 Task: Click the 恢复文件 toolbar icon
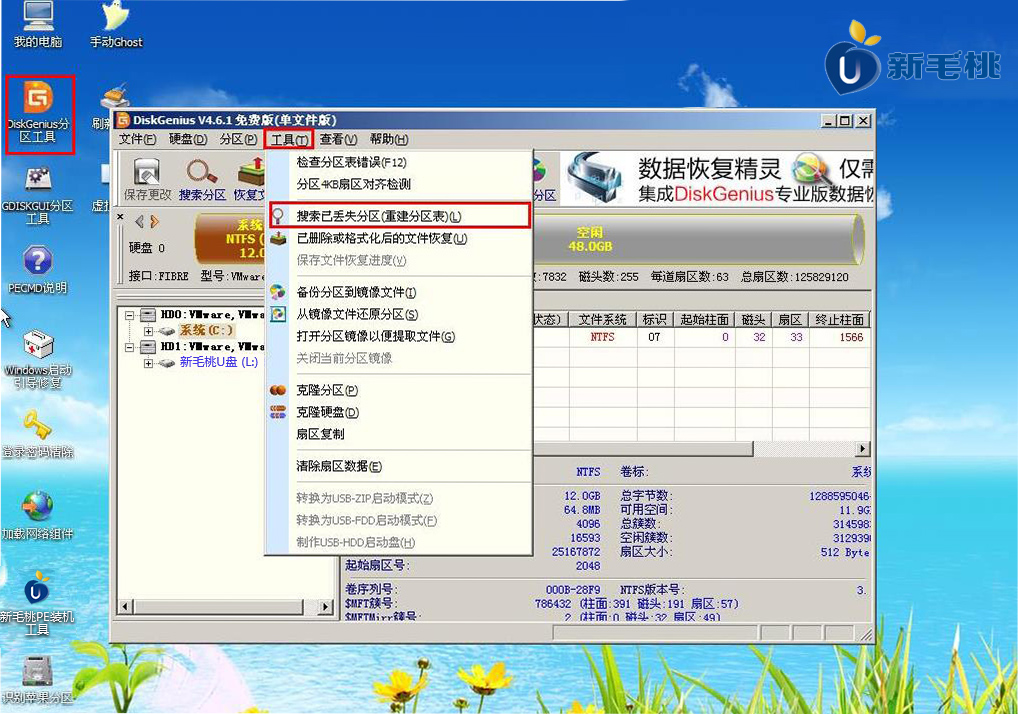[249, 178]
